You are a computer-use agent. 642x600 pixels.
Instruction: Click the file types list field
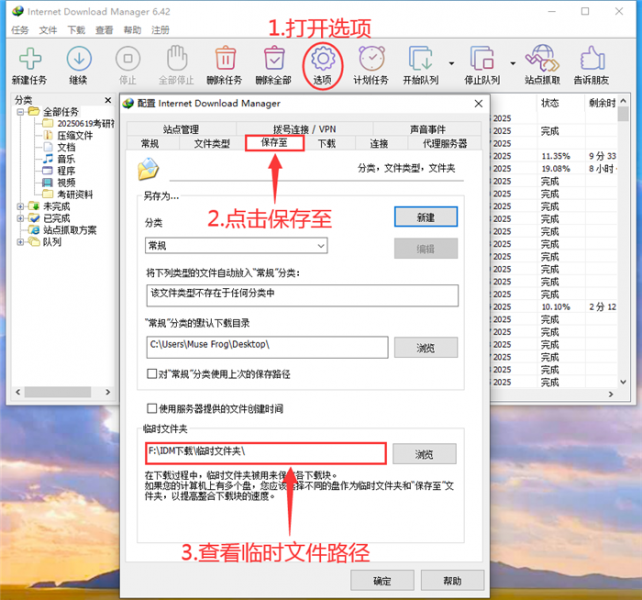302,295
